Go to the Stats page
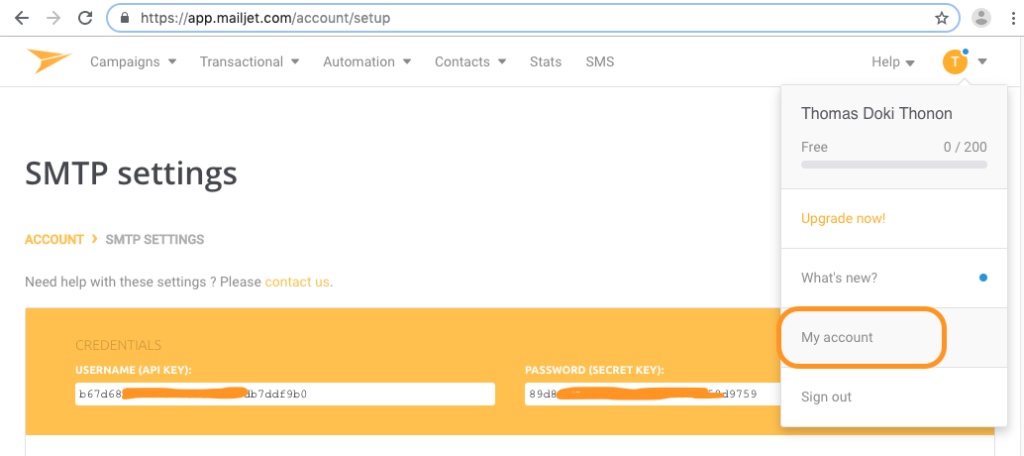 click(x=545, y=62)
